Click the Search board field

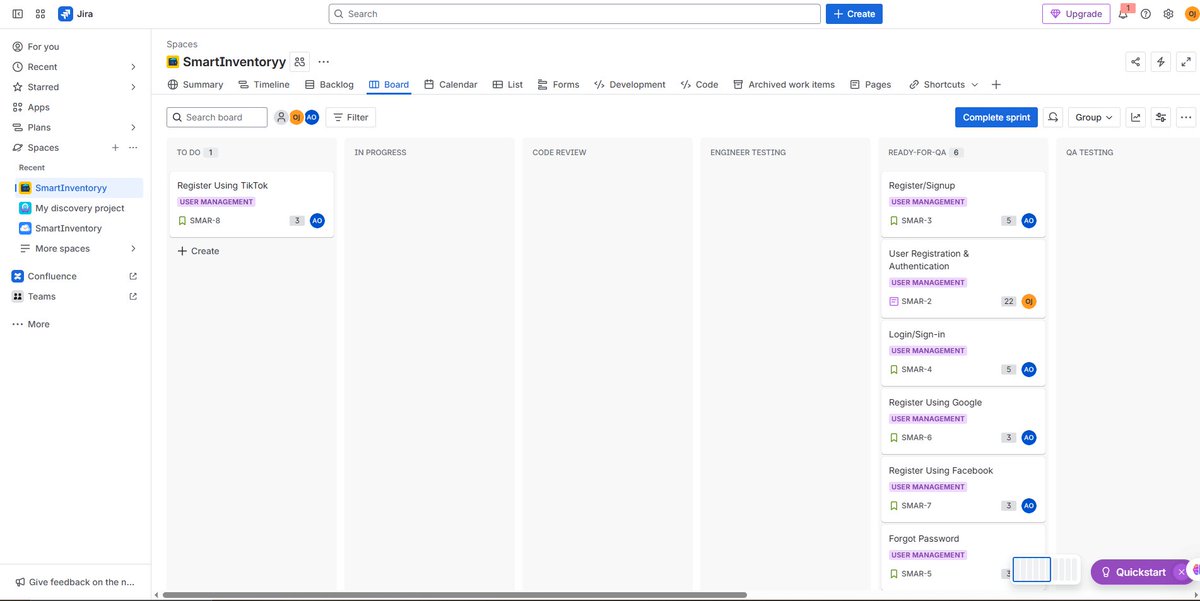pyautogui.click(x=217, y=117)
